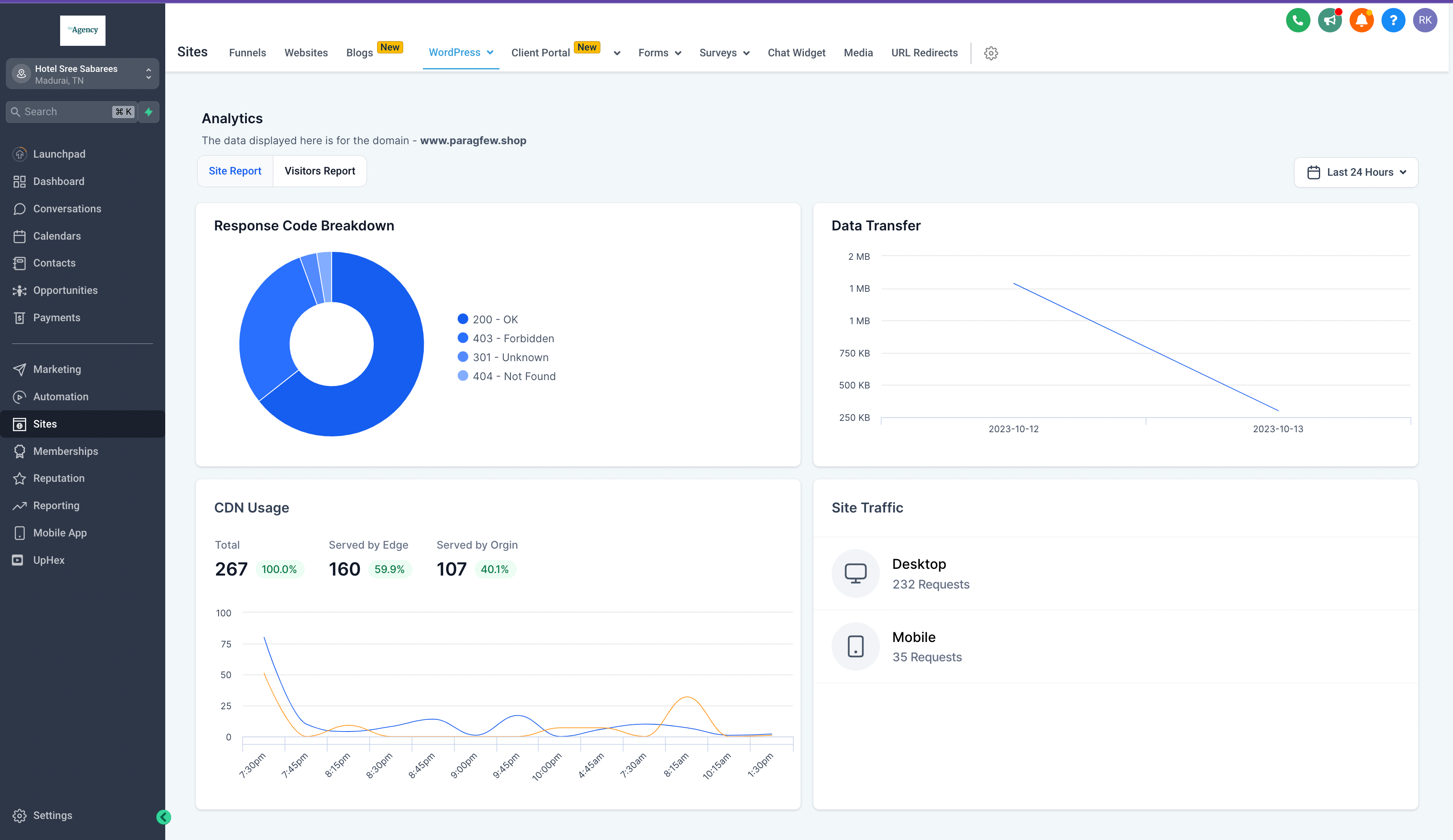The height and width of the screenshot is (840, 1453).
Task: Click the Mobile device traffic icon
Action: 855,646
